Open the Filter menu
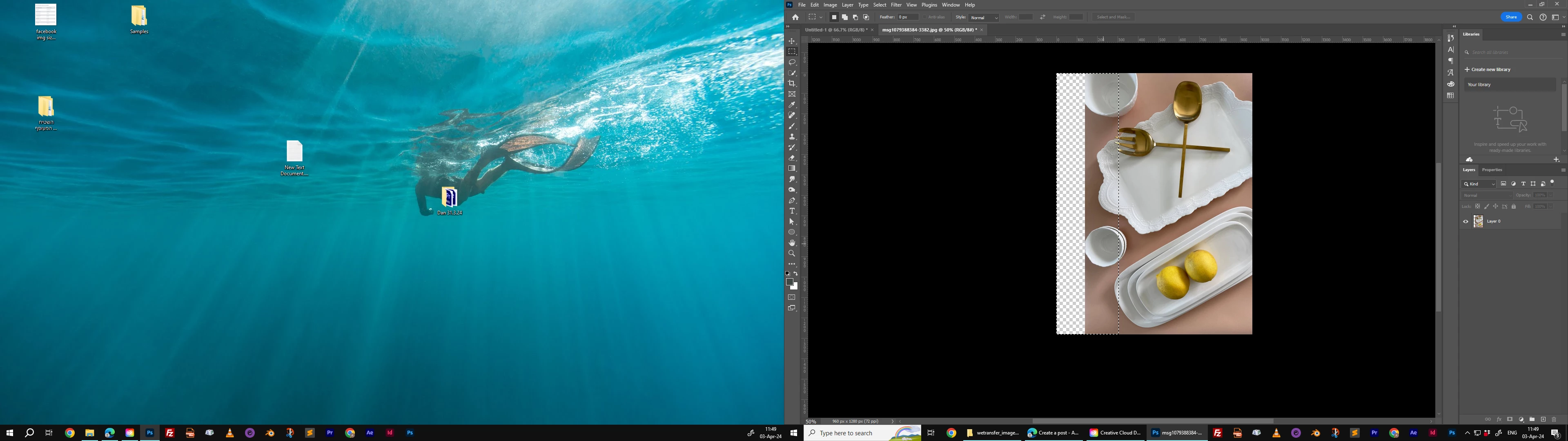Image resolution: width=1568 pixels, height=441 pixels. [896, 5]
